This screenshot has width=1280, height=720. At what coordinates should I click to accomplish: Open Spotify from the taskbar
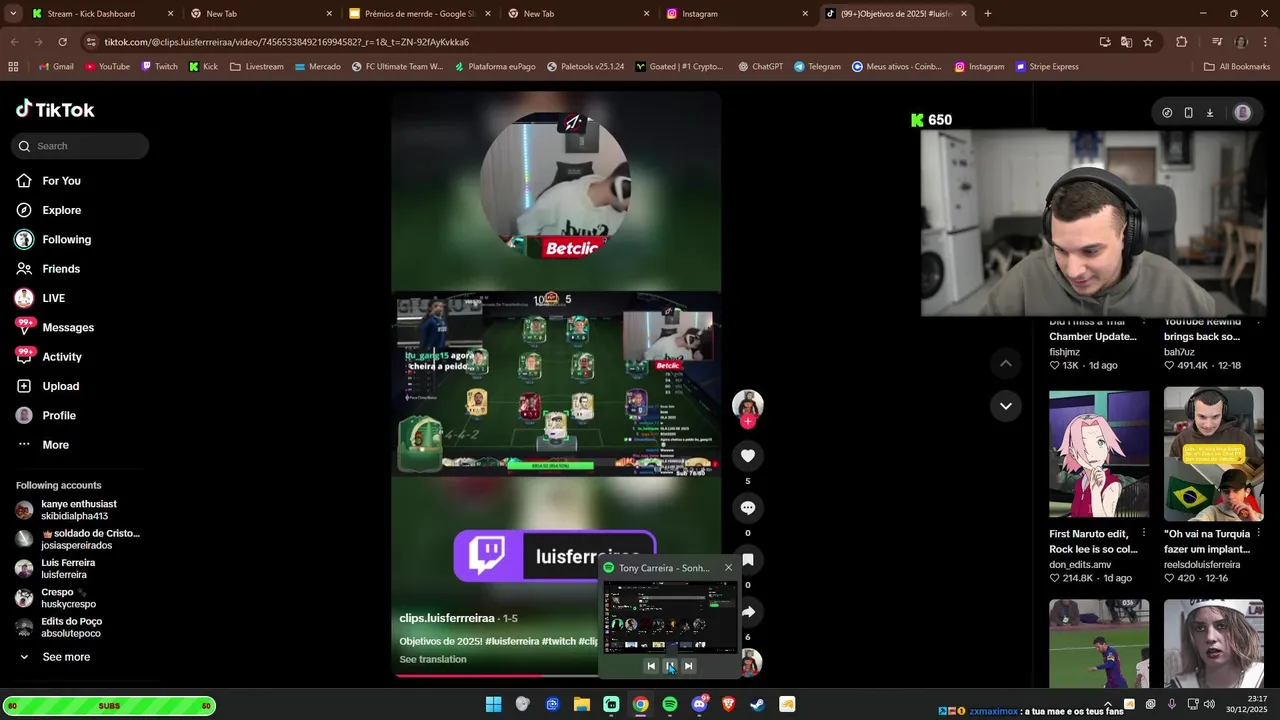[670, 704]
